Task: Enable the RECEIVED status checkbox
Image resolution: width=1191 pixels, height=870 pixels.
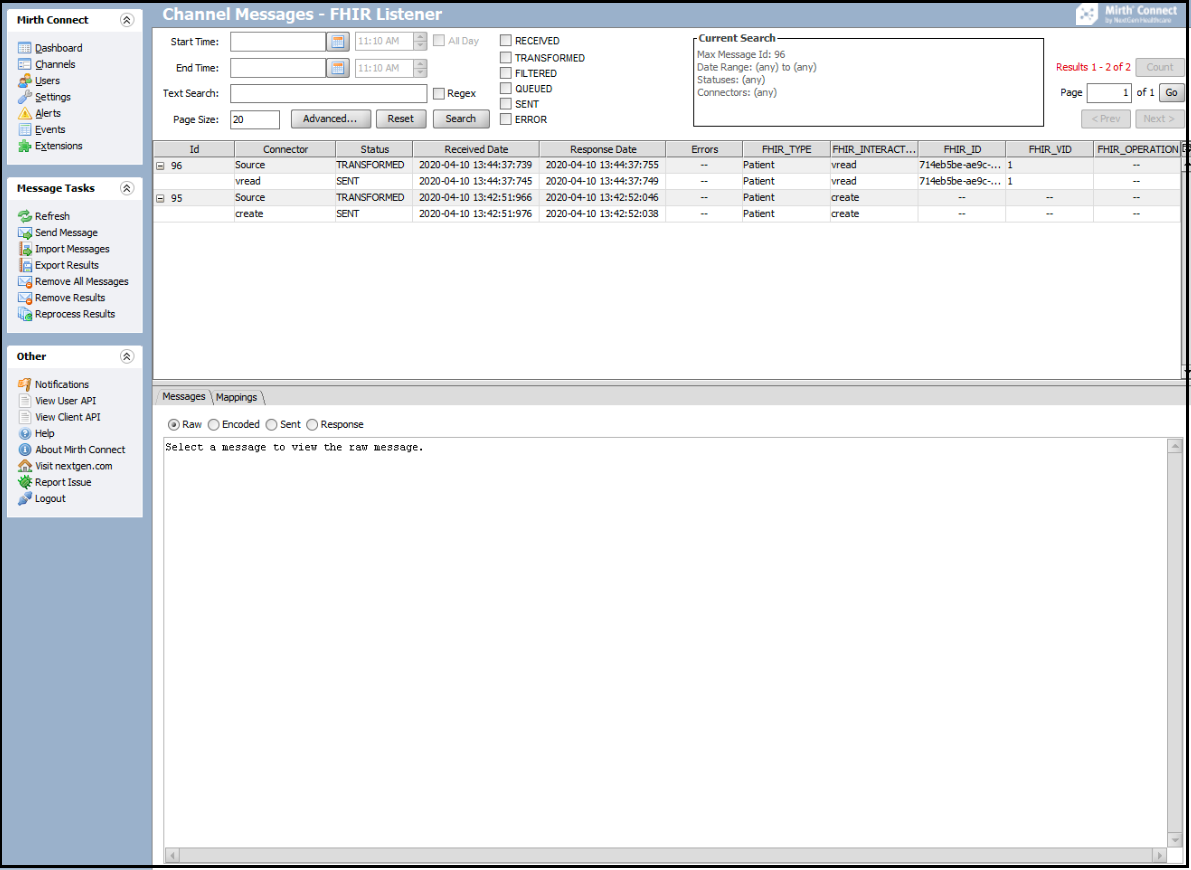Action: [506, 41]
